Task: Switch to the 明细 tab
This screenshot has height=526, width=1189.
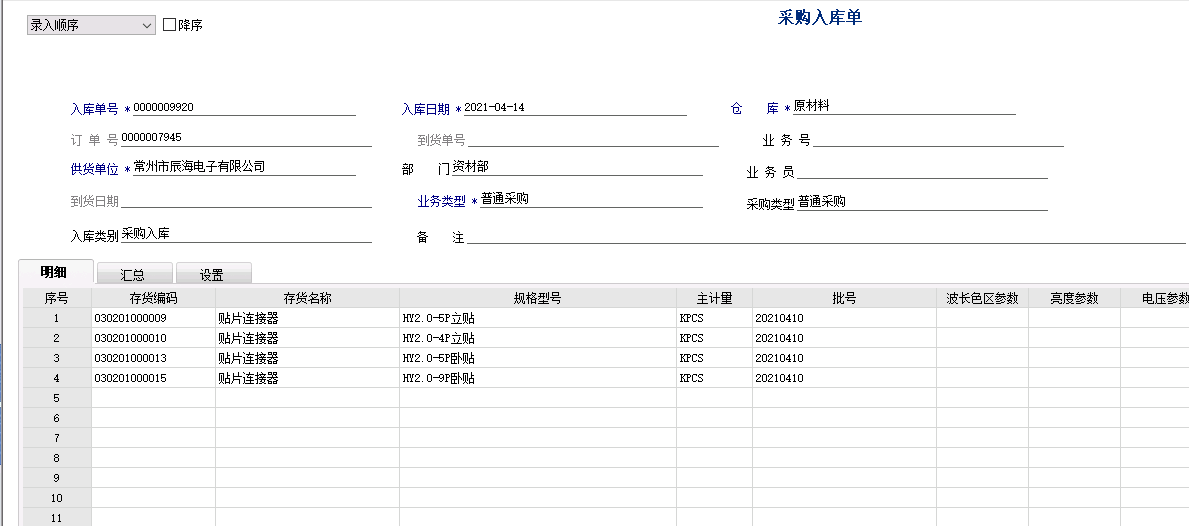Action: click(x=54, y=272)
